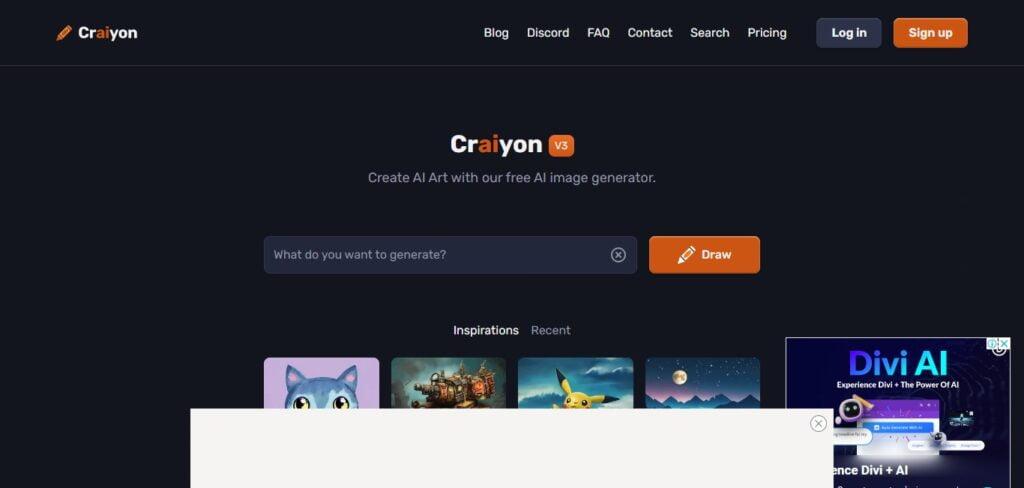
Task: Click the Craiyon pencil logo icon
Action: point(64,33)
